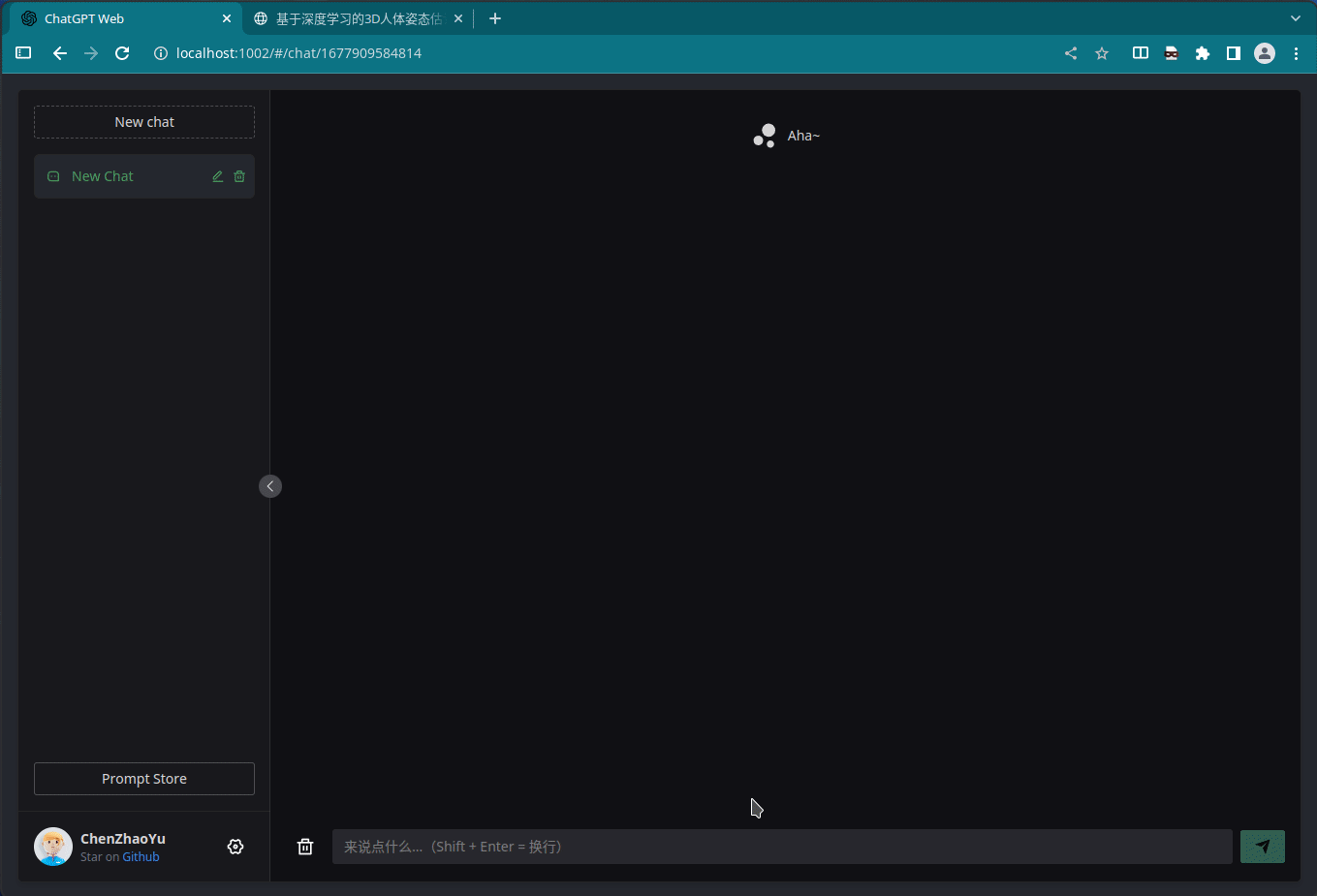The image size is (1317, 896).
Task: Send a message with the paper plane icon
Action: [x=1262, y=846]
